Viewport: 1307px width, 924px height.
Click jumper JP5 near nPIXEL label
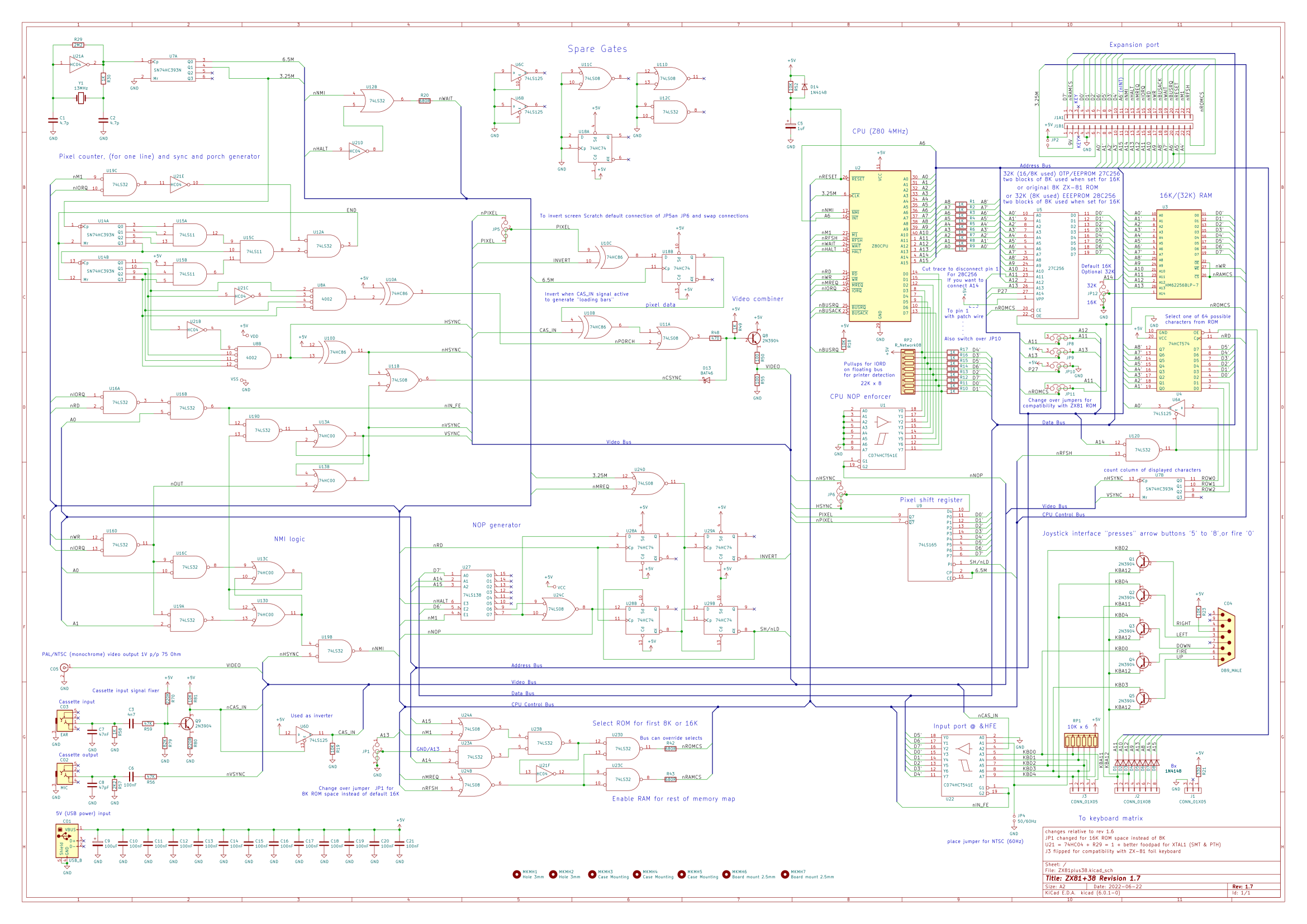pos(505,228)
